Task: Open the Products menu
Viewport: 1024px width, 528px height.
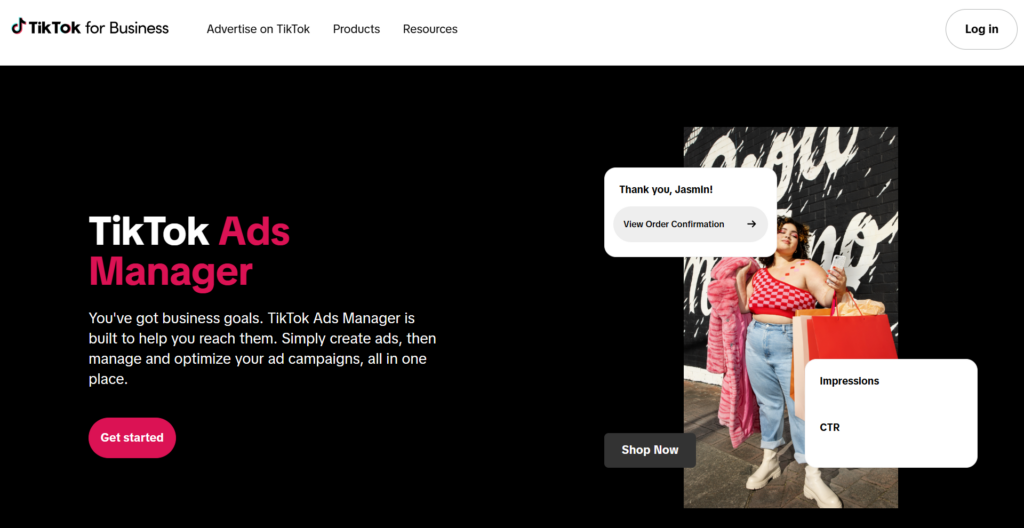Action: (356, 29)
